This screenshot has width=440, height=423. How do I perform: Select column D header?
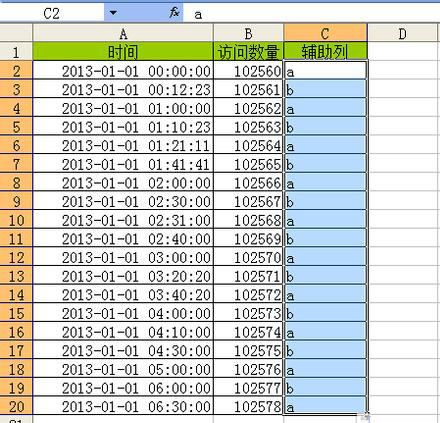point(402,33)
